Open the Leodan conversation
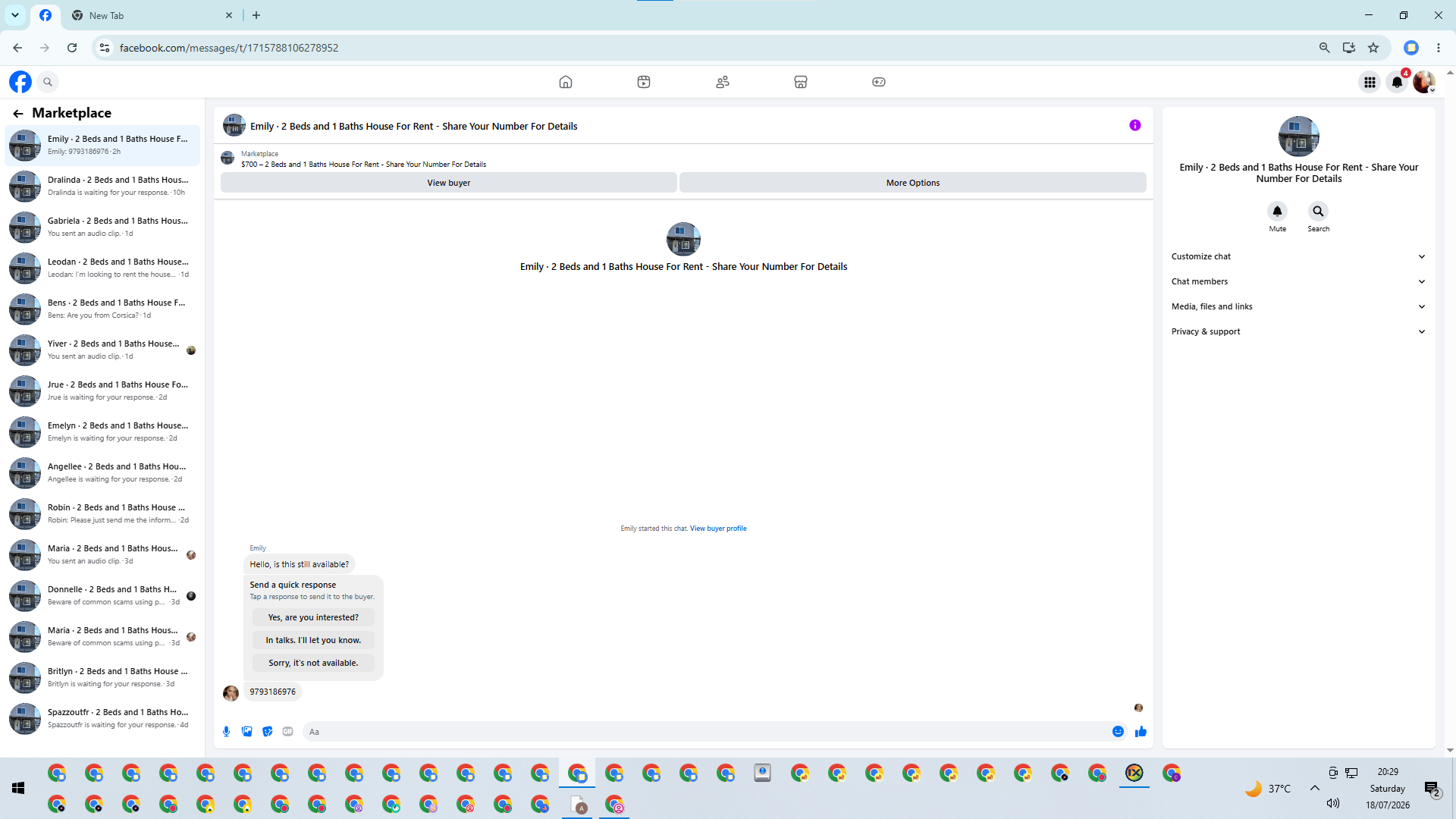This screenshot has height=819, width=1456. click(x=102, y=268)
